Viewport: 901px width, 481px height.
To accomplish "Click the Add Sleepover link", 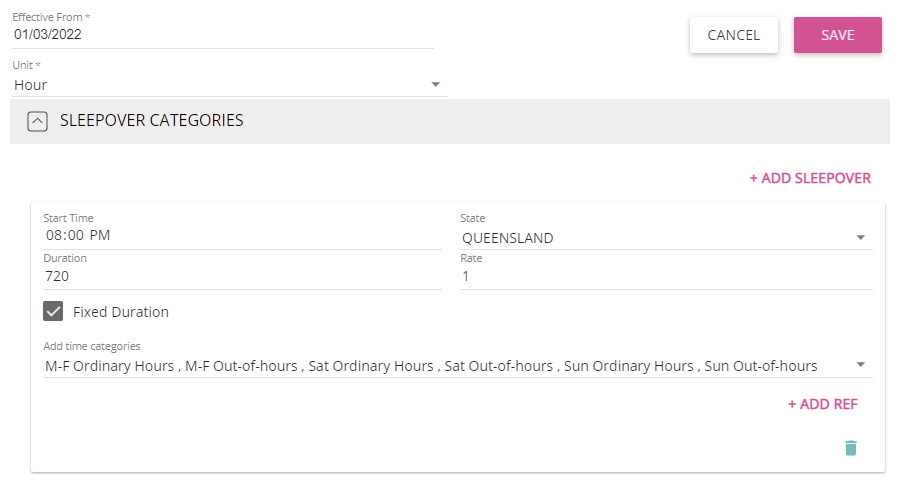I will (x=810, y=178).
